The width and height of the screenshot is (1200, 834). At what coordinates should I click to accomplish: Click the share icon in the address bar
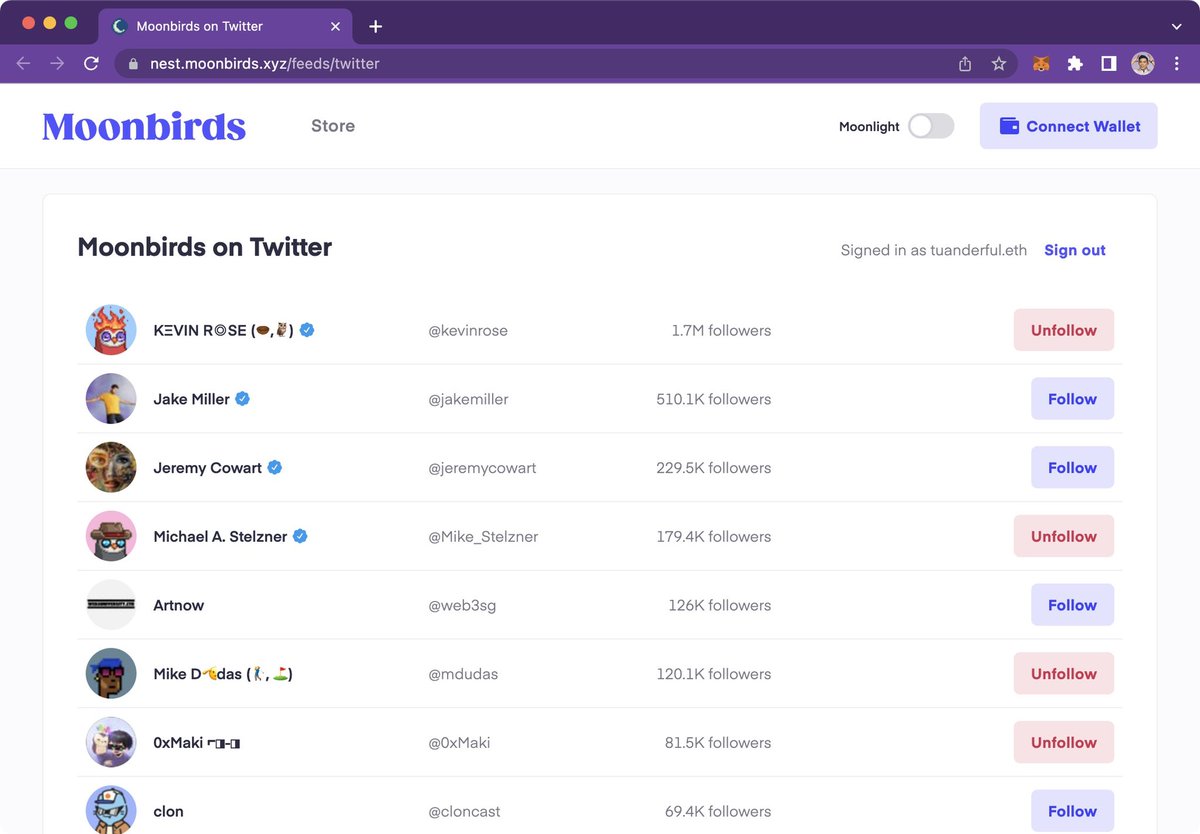pos(965,64)
